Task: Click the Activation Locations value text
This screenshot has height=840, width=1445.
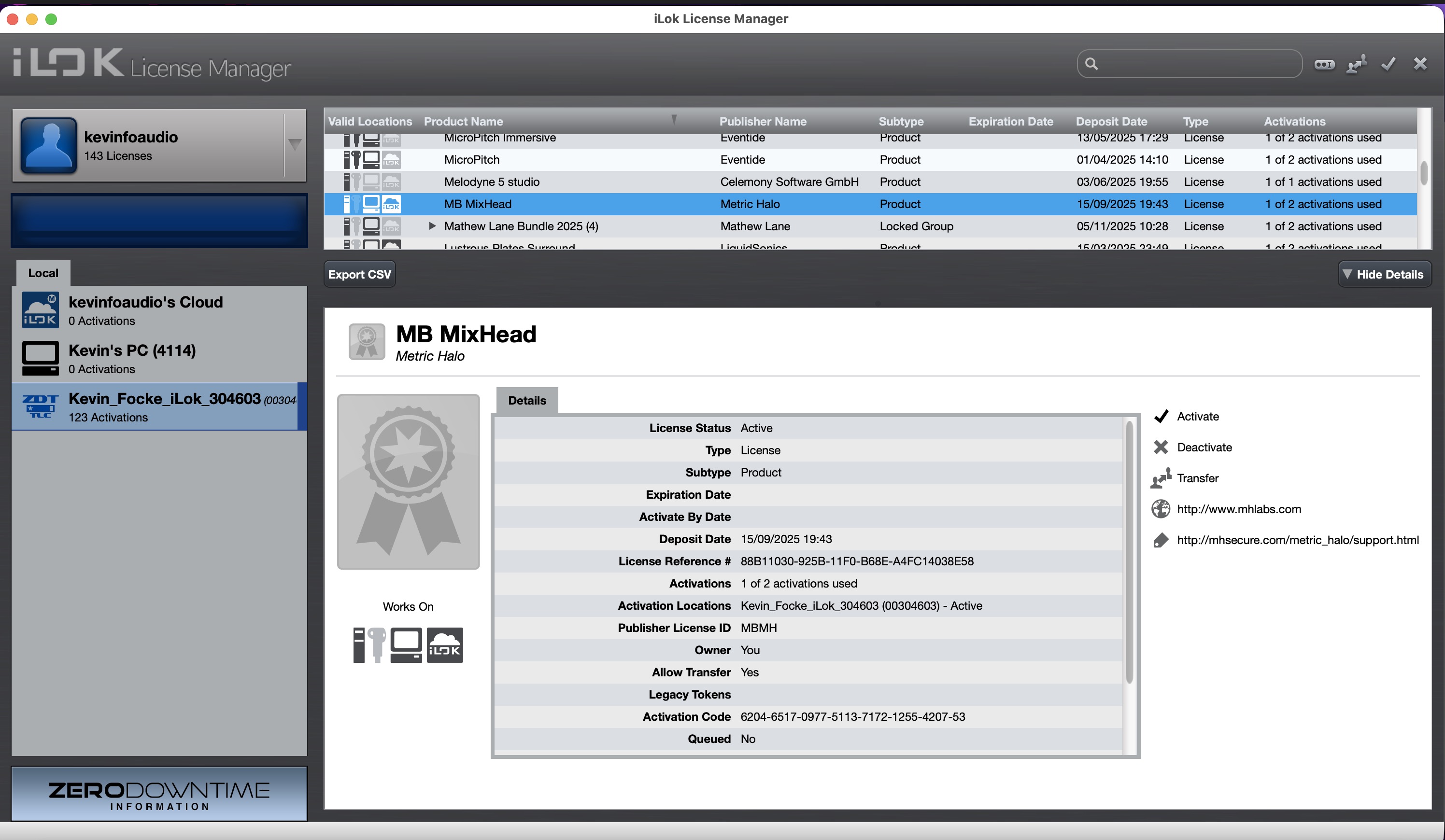Action: (861, 606)
